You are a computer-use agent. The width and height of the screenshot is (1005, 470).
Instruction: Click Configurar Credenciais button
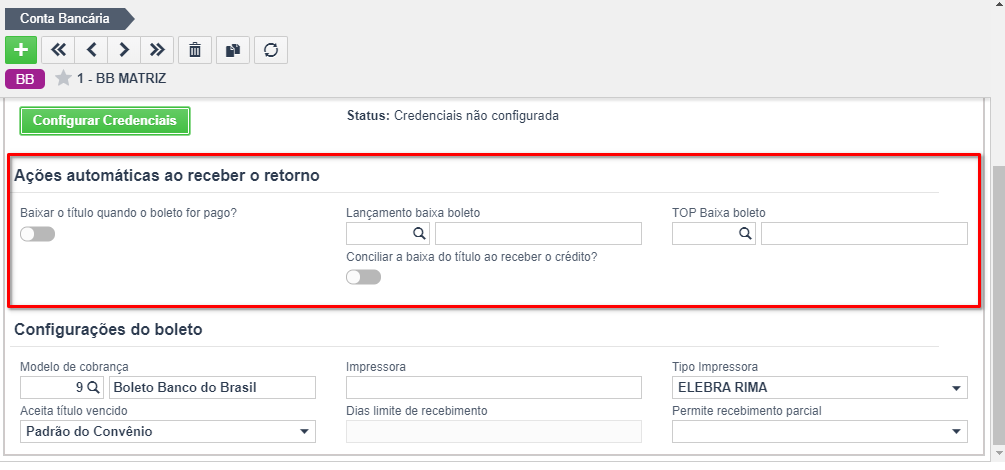coord(105,121)
